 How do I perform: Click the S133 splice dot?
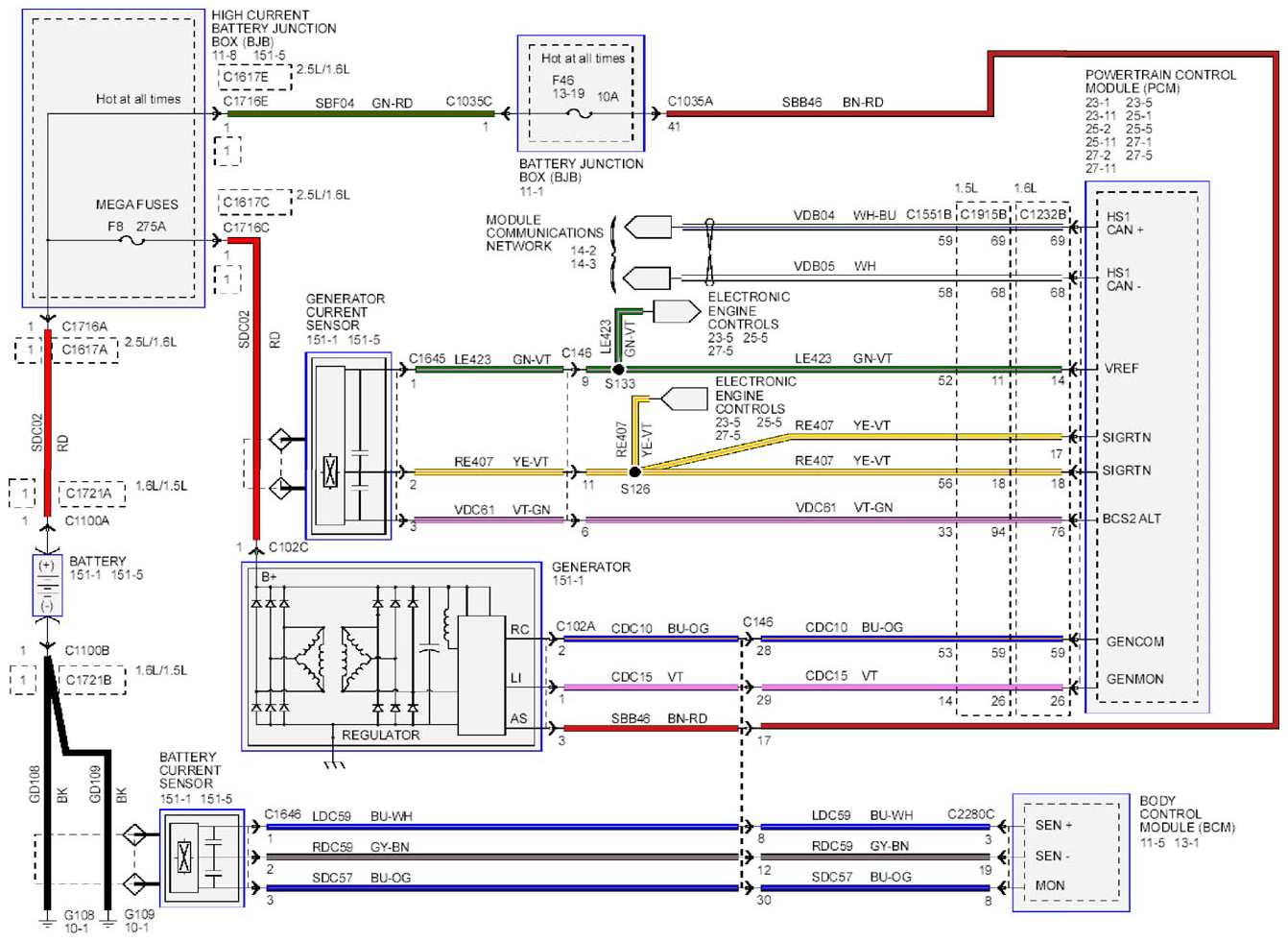pyautogui.click(x=619, y=369)
